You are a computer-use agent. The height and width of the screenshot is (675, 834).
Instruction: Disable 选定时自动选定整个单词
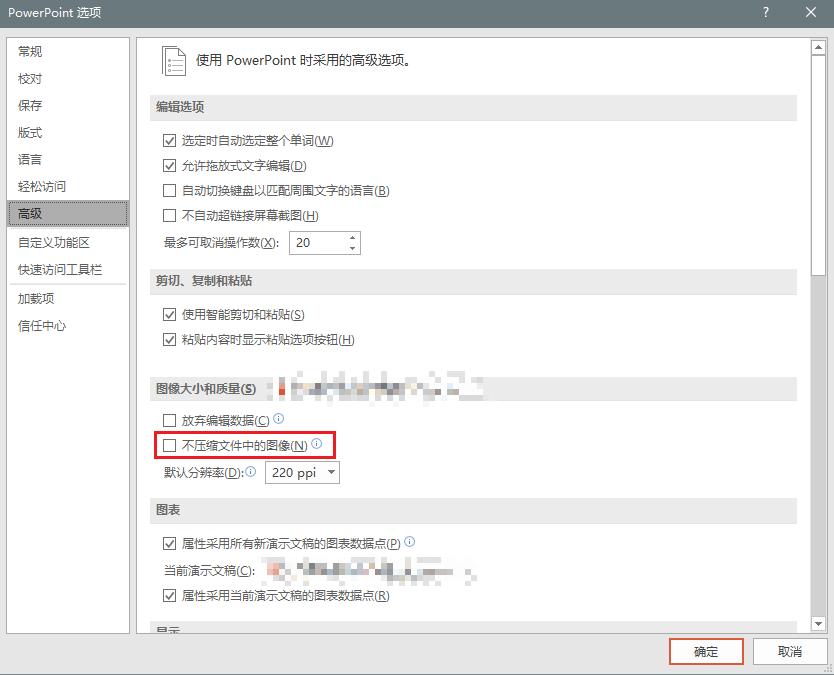pyautogui.click(x=169, y=140)
